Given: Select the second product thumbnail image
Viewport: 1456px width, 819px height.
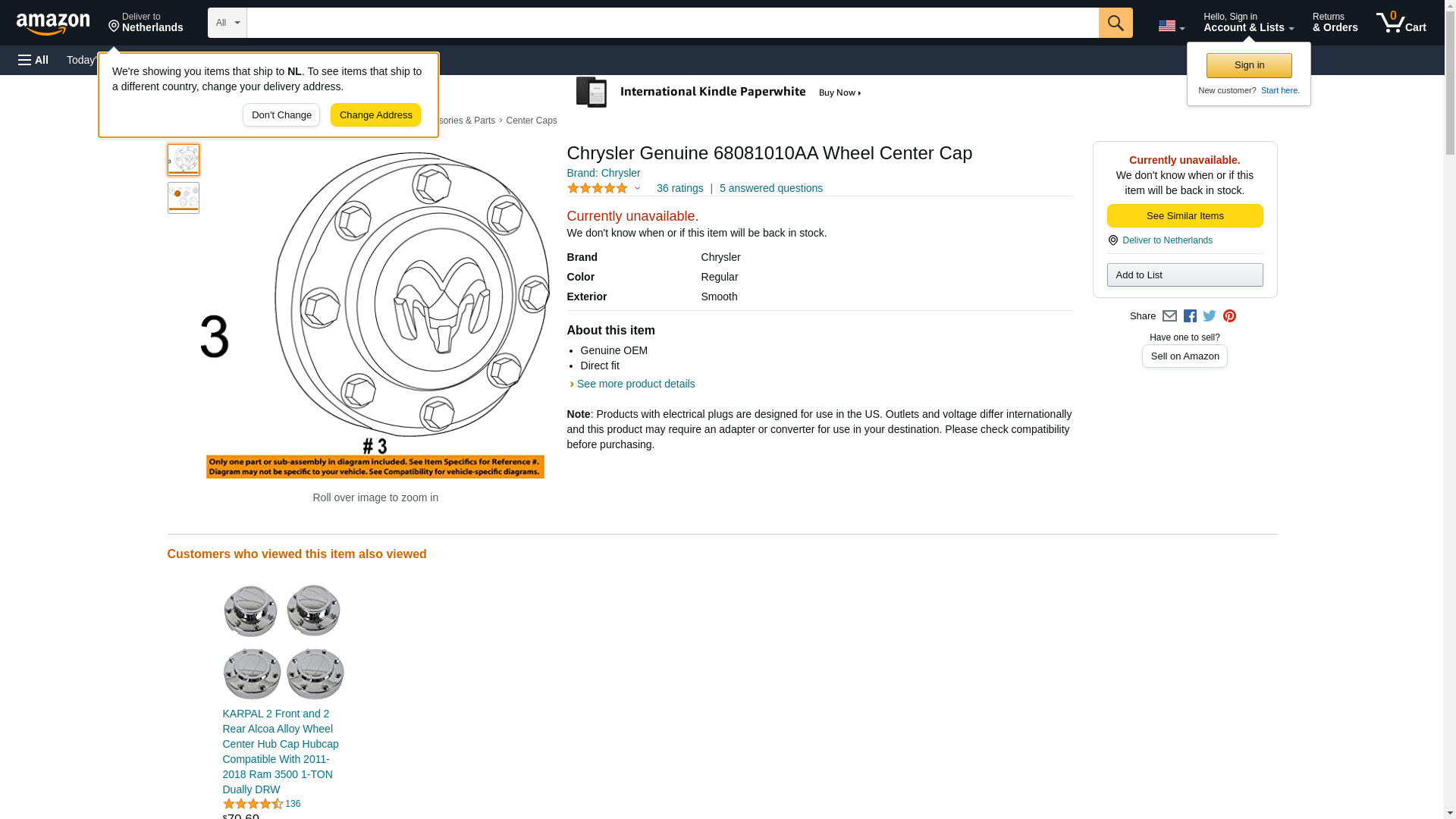Looking at the screenshot, I should click(x=184, y=198).
